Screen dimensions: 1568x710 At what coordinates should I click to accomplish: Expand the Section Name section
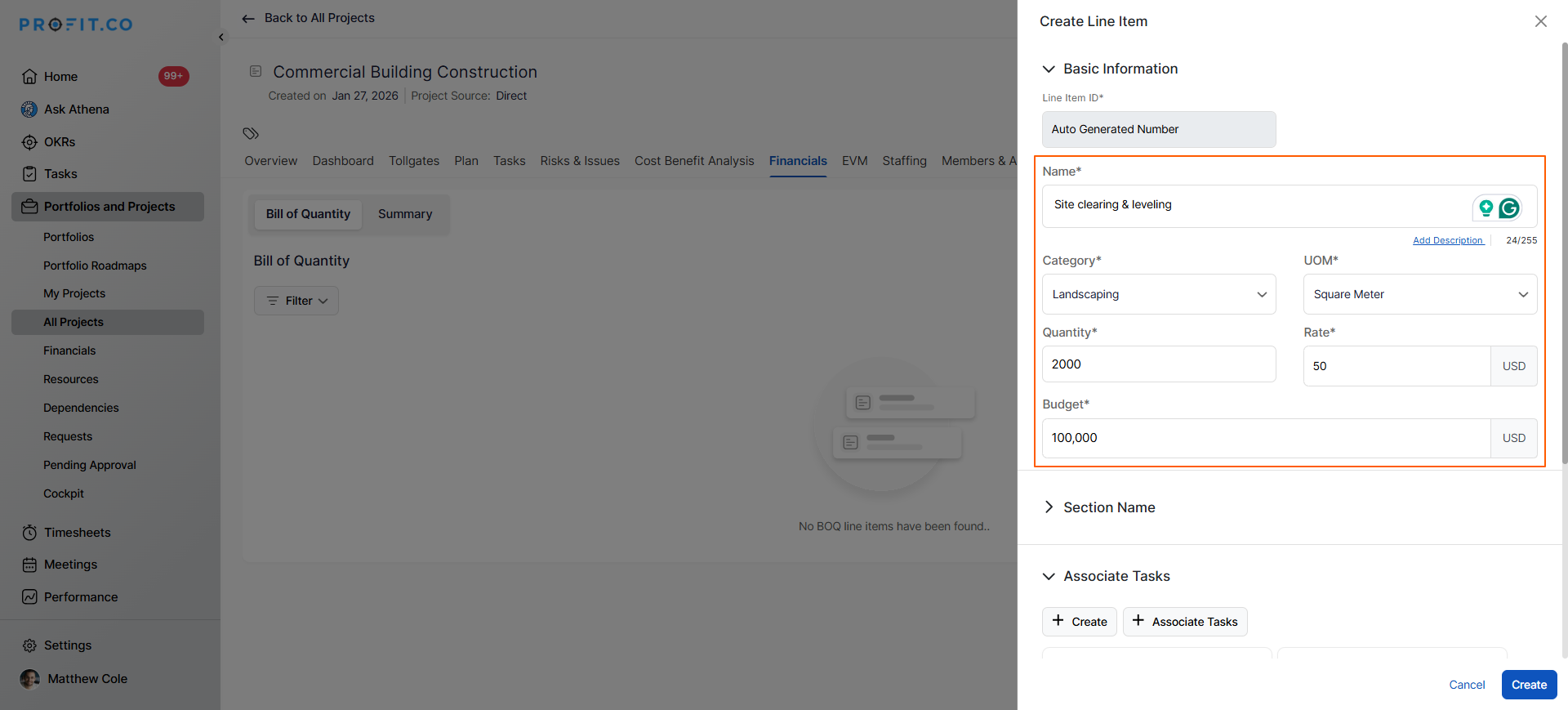coord(1049,507)
